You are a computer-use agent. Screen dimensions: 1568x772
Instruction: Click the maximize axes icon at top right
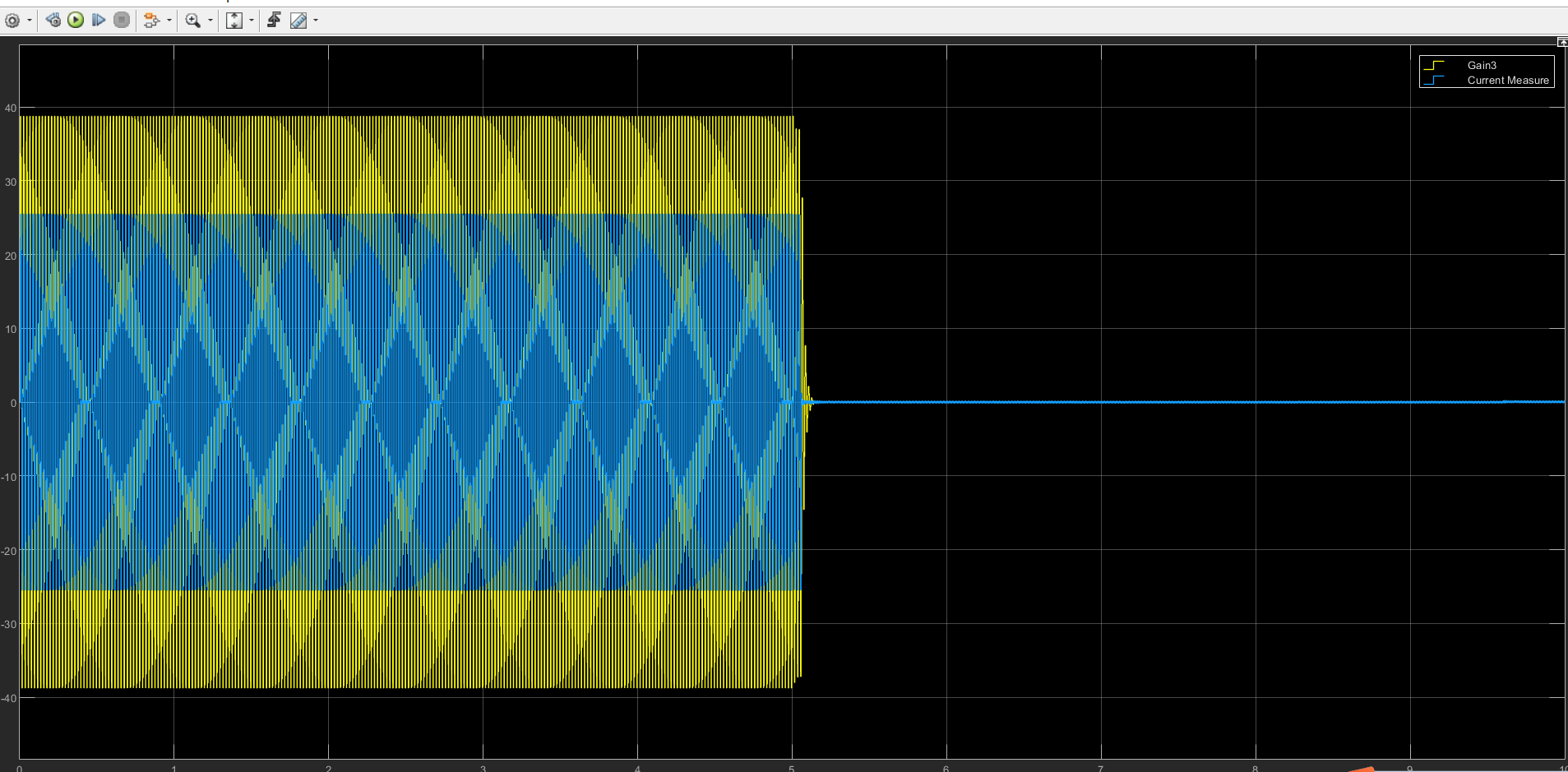1562,42
